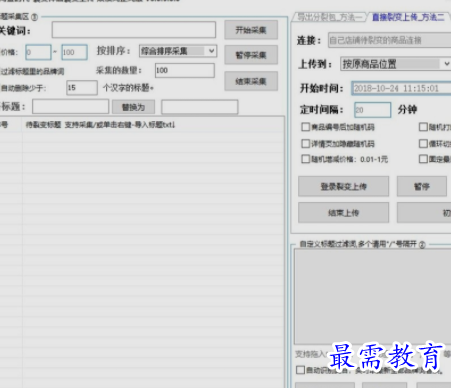Toggle 商品编号后加随机码 checkbox
This screenshot has width=451, height=388.
[305, 127]
